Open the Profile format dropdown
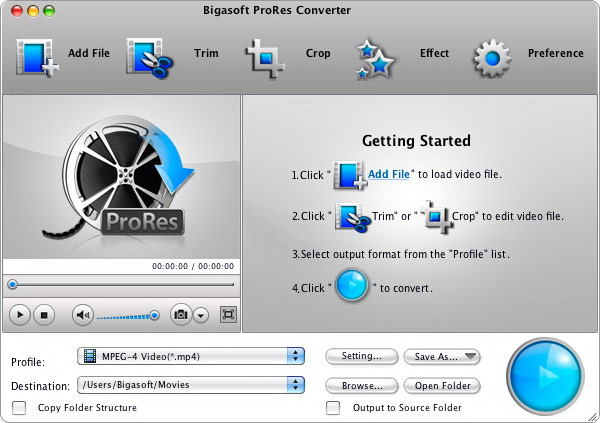This screenshot has height=423, width=600. click(x=191, y=356)
